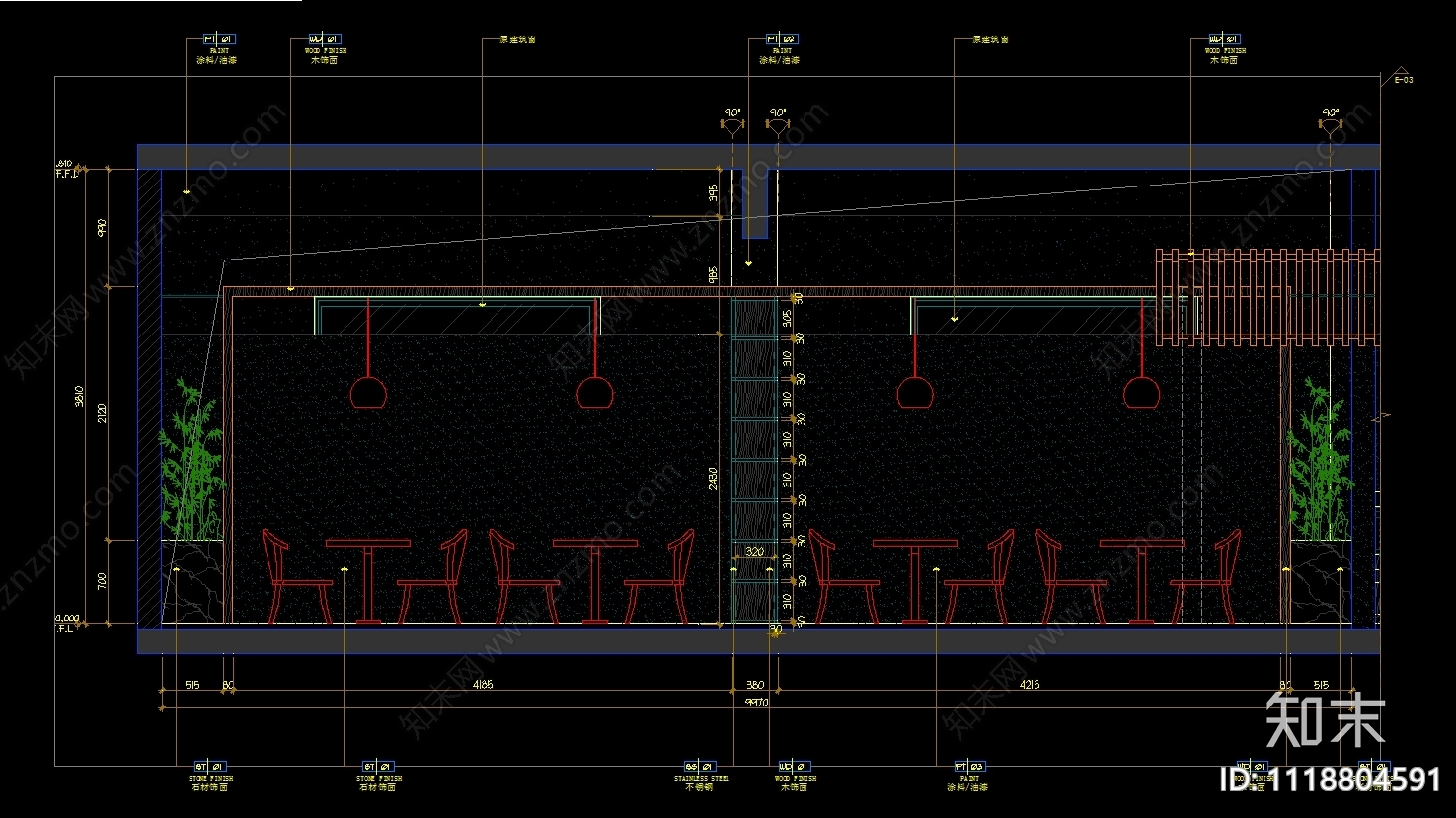Screen dimensions: 1456x818
Task: Select the 4215 horizontal dimension
Action: point(1029,685)
